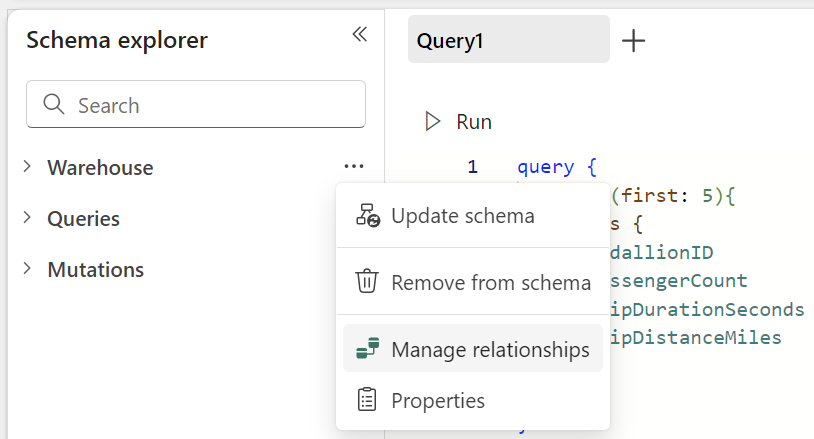The width and height of the screenshot is (814, 439).
Task: Click the magnifier icon in the search box
Action: (x=53, y=105)
